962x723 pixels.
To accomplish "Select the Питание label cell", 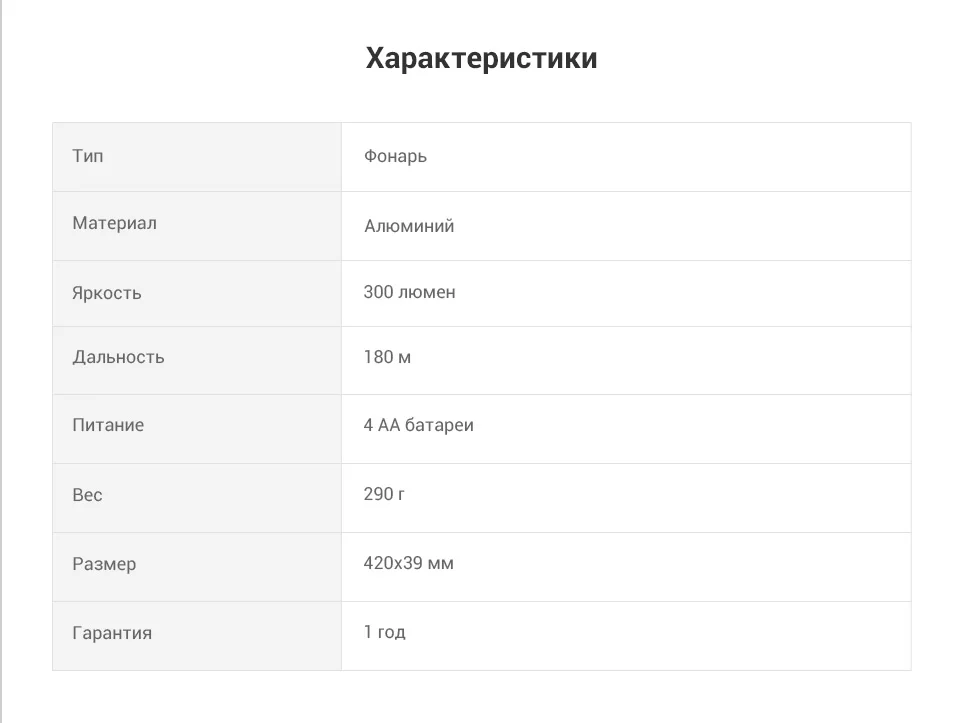I will click(x=197, y=428).
